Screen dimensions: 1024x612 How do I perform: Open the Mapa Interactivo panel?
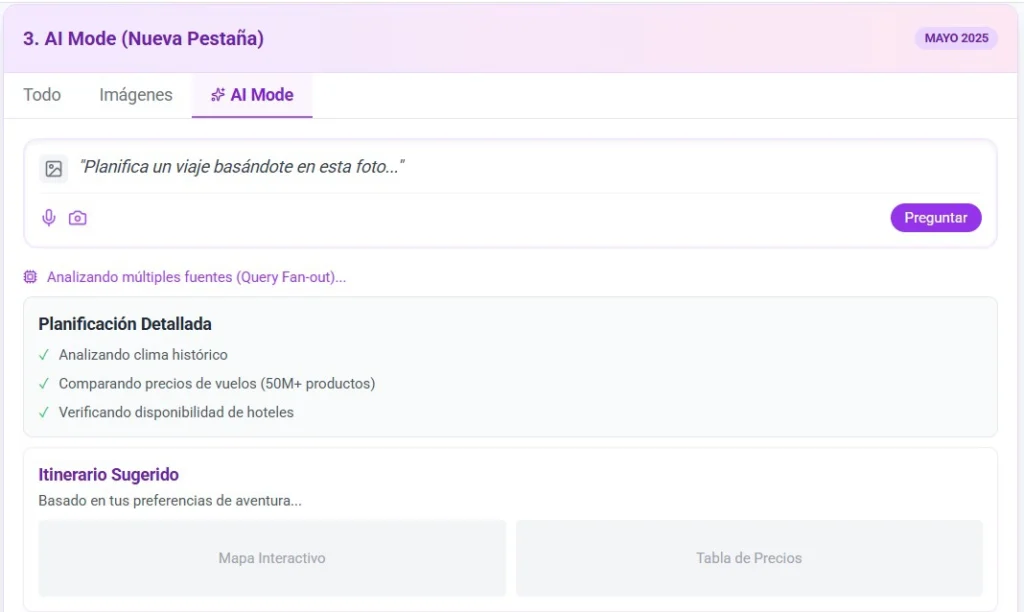click(272, 558)
